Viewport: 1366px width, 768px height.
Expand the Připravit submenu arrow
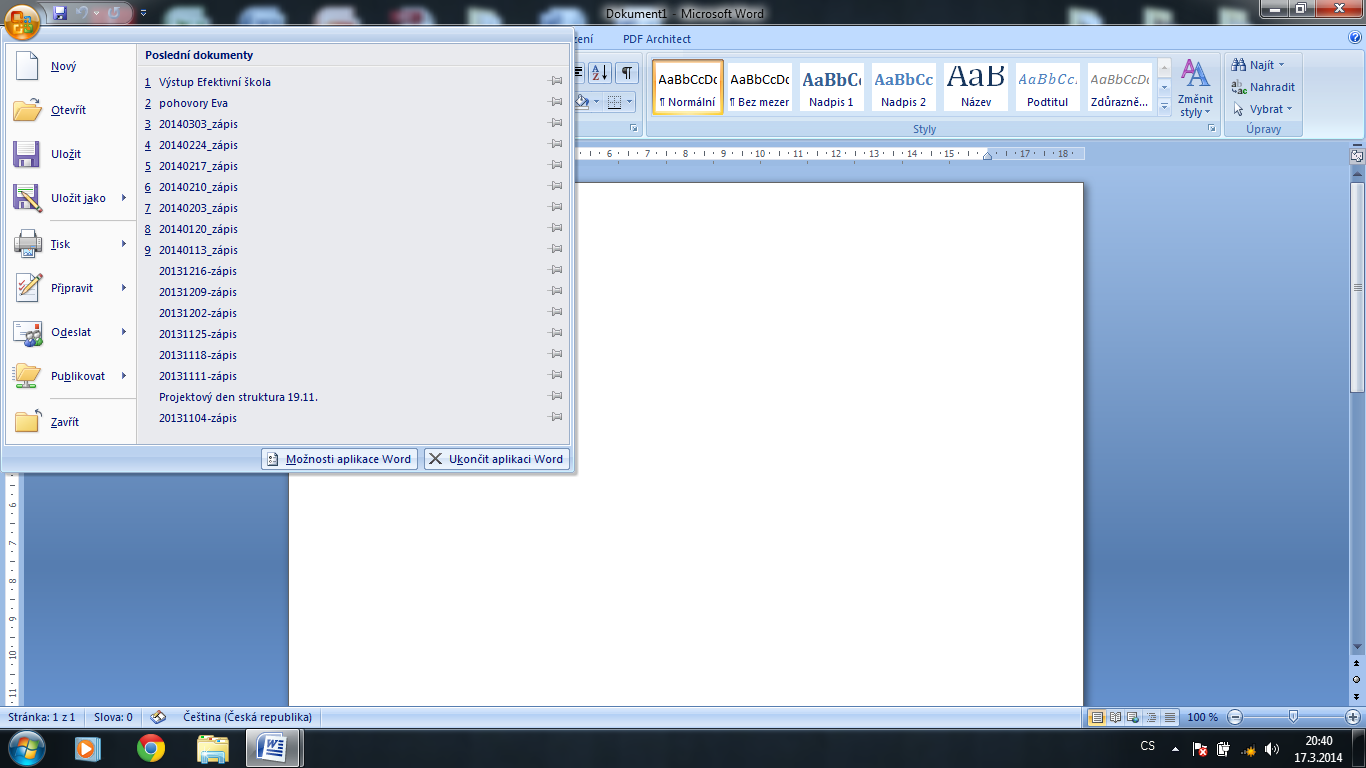coord(124,288)
